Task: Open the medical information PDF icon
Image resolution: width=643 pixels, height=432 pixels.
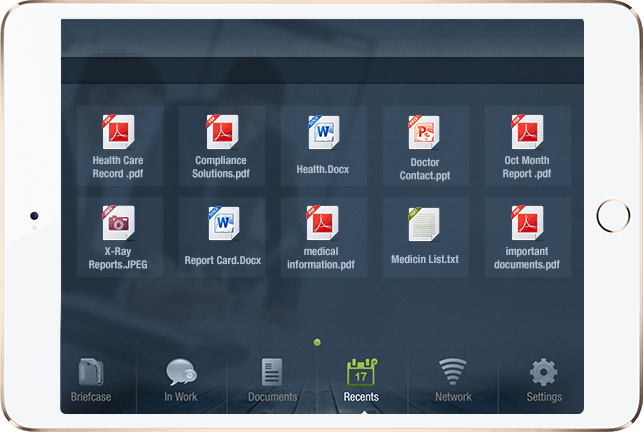Action: [322, 222]
